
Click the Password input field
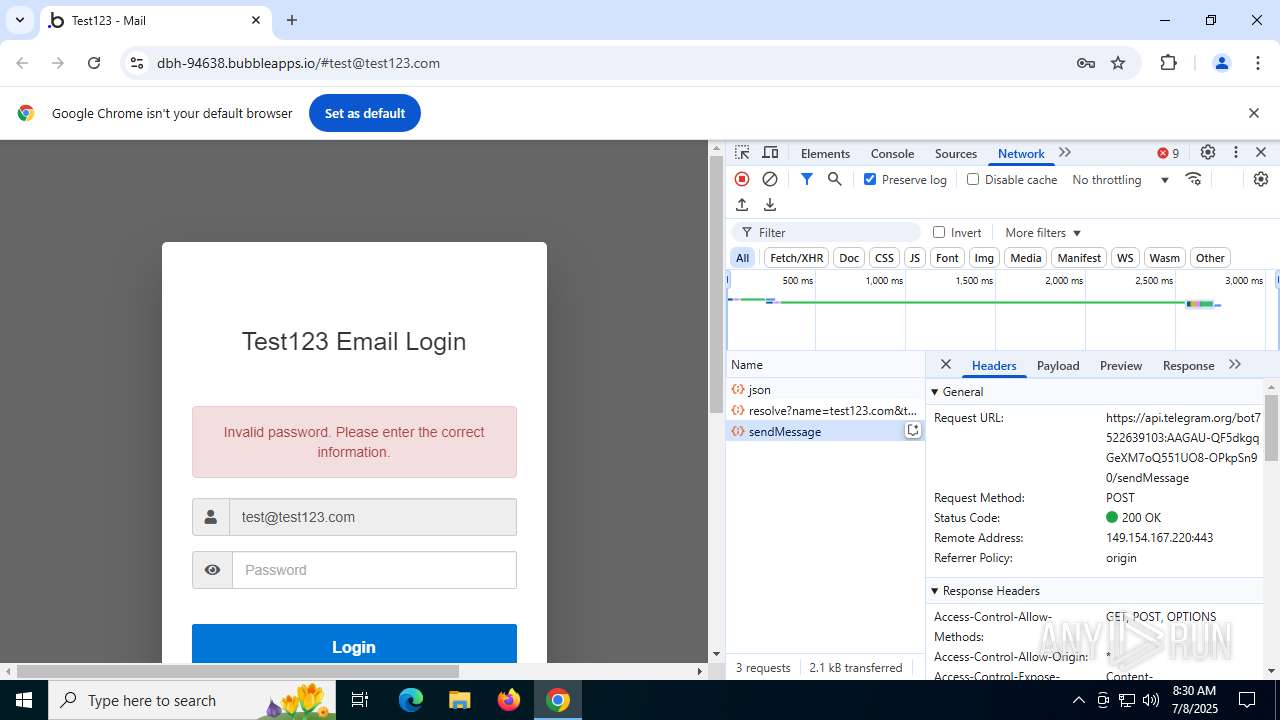click(x=374, y=570)
